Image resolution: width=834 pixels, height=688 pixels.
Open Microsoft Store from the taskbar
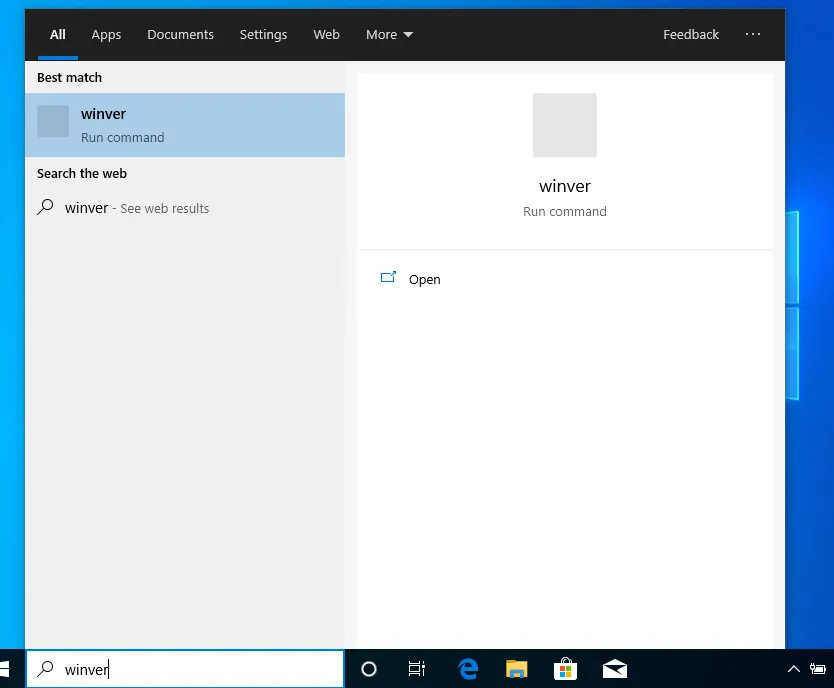565,669
